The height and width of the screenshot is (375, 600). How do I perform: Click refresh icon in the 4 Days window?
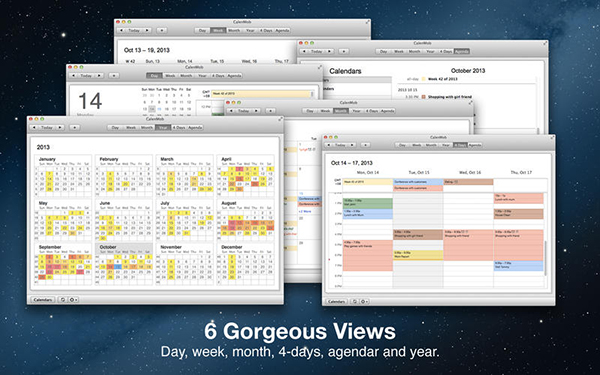(x=355, y=302)
